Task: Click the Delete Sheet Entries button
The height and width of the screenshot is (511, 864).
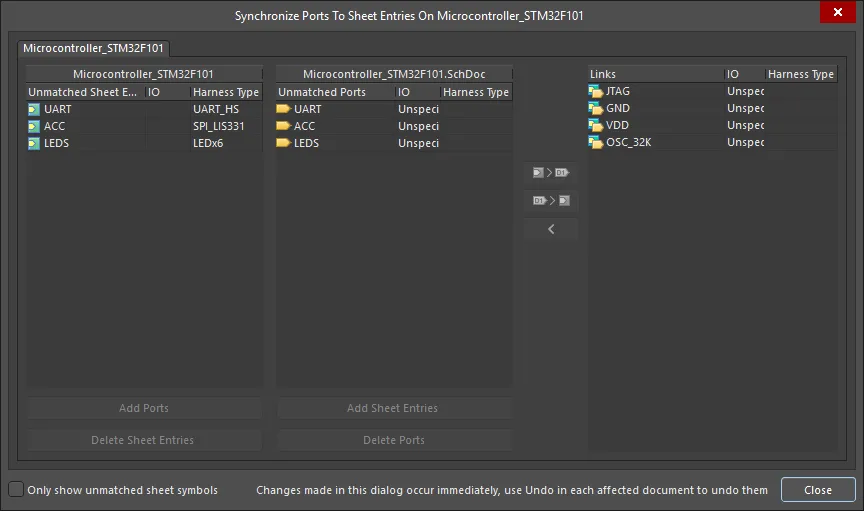Action: tap(144, 440)
